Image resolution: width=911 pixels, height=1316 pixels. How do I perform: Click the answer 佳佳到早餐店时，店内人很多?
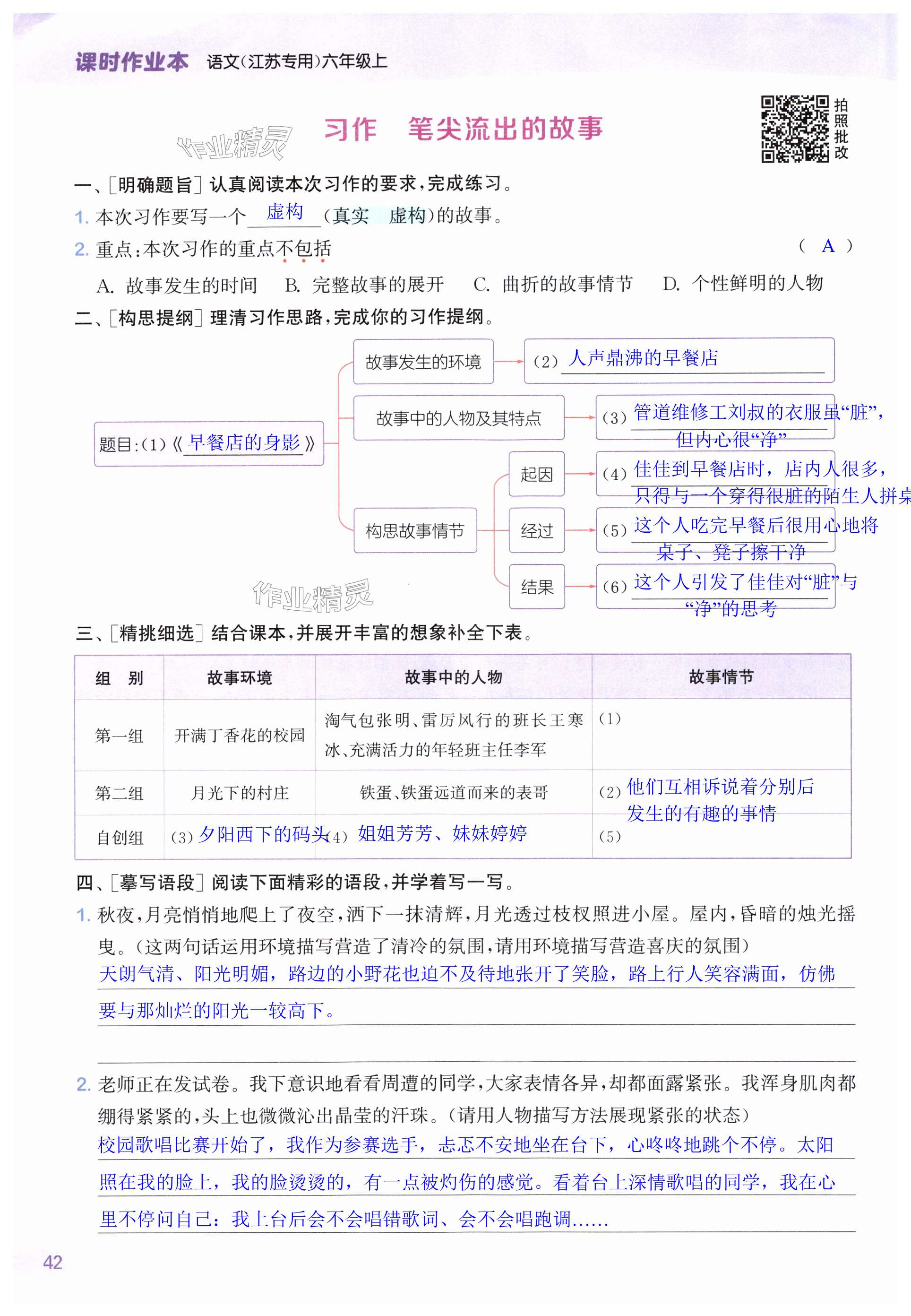click(760, 469)
